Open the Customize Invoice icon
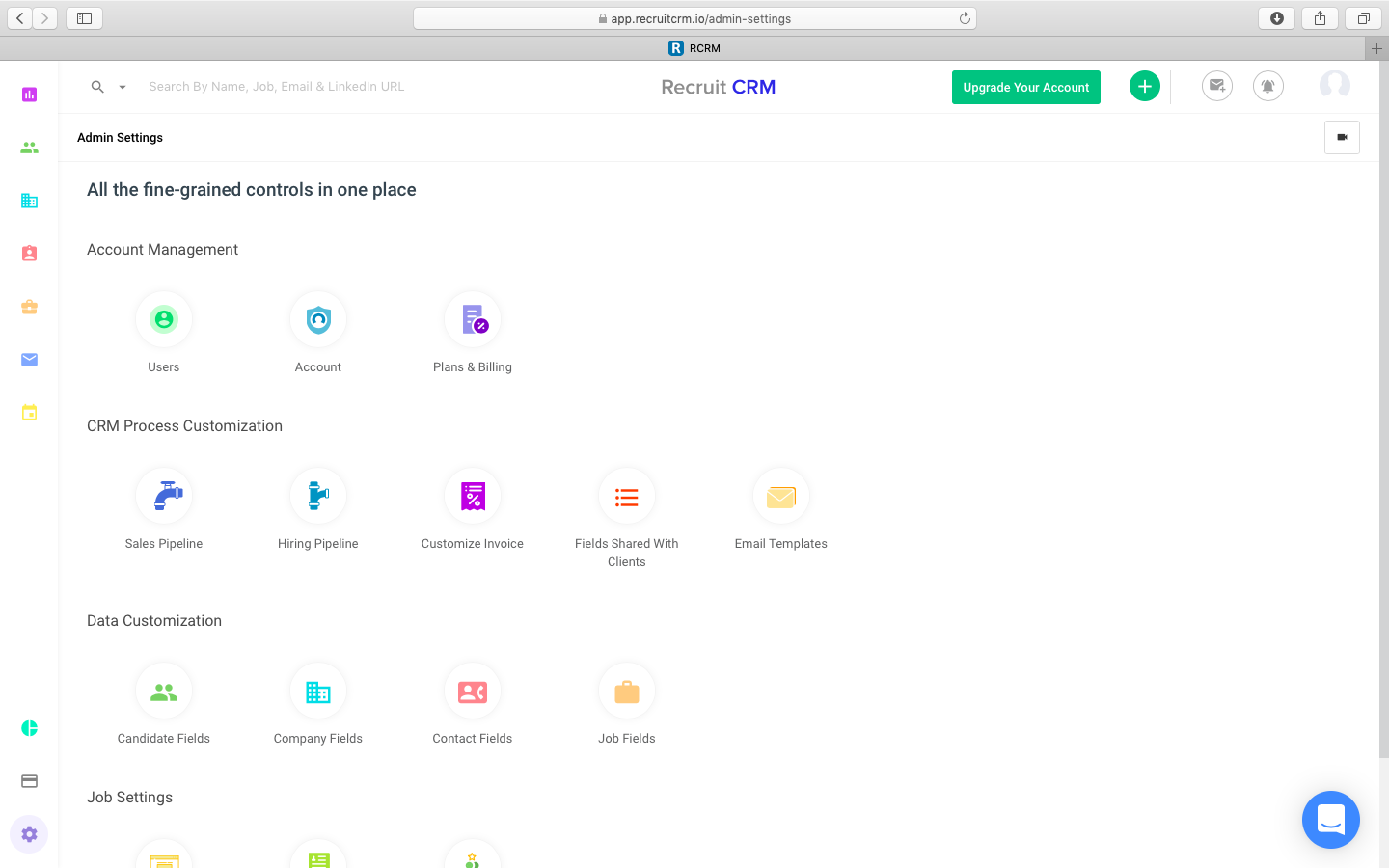This screenshot has height=868, width=1389. pyautogui.click(x=473, y=496)
